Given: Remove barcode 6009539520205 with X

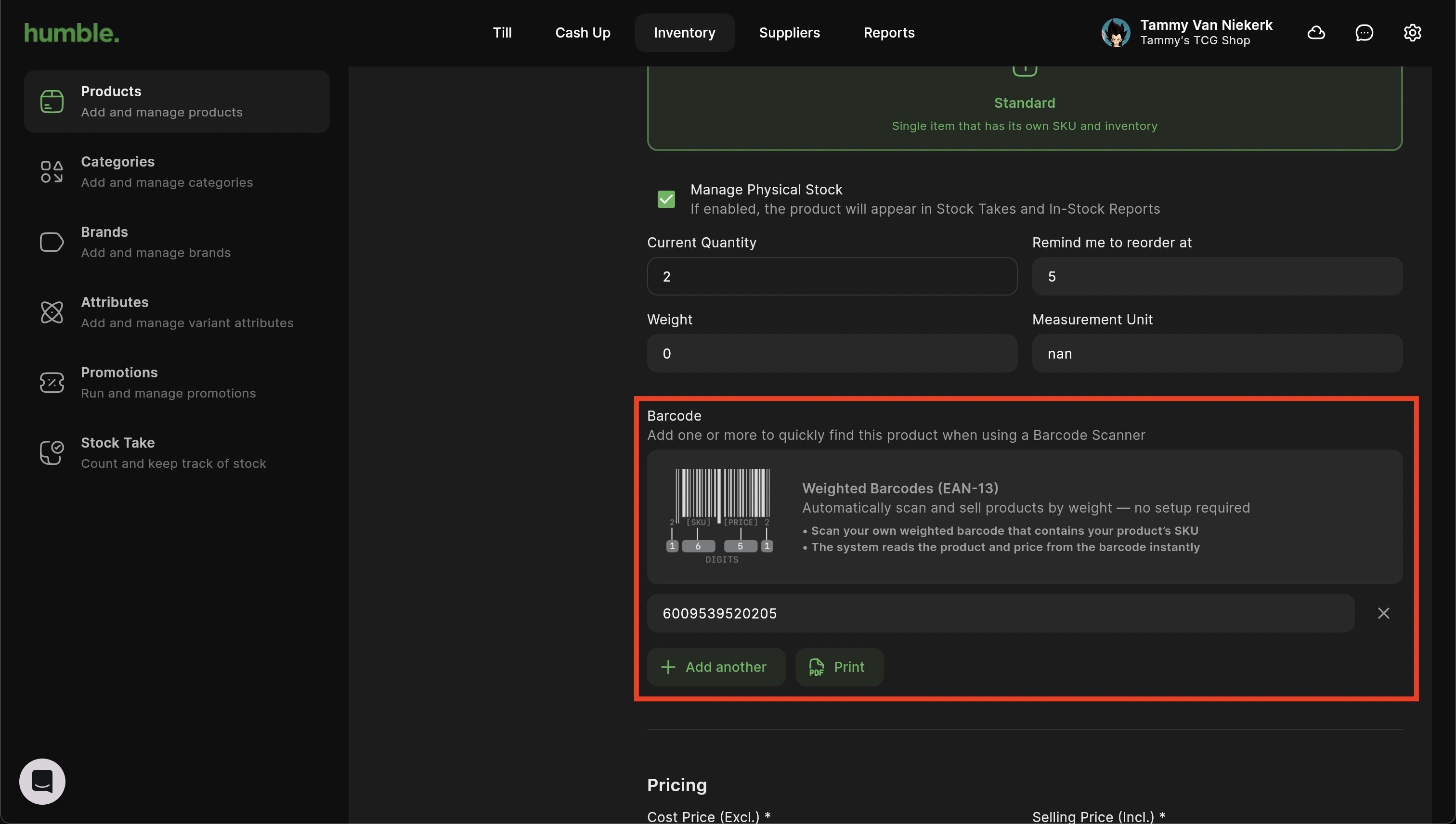Looking at the screenshot, I should 1383,614.
